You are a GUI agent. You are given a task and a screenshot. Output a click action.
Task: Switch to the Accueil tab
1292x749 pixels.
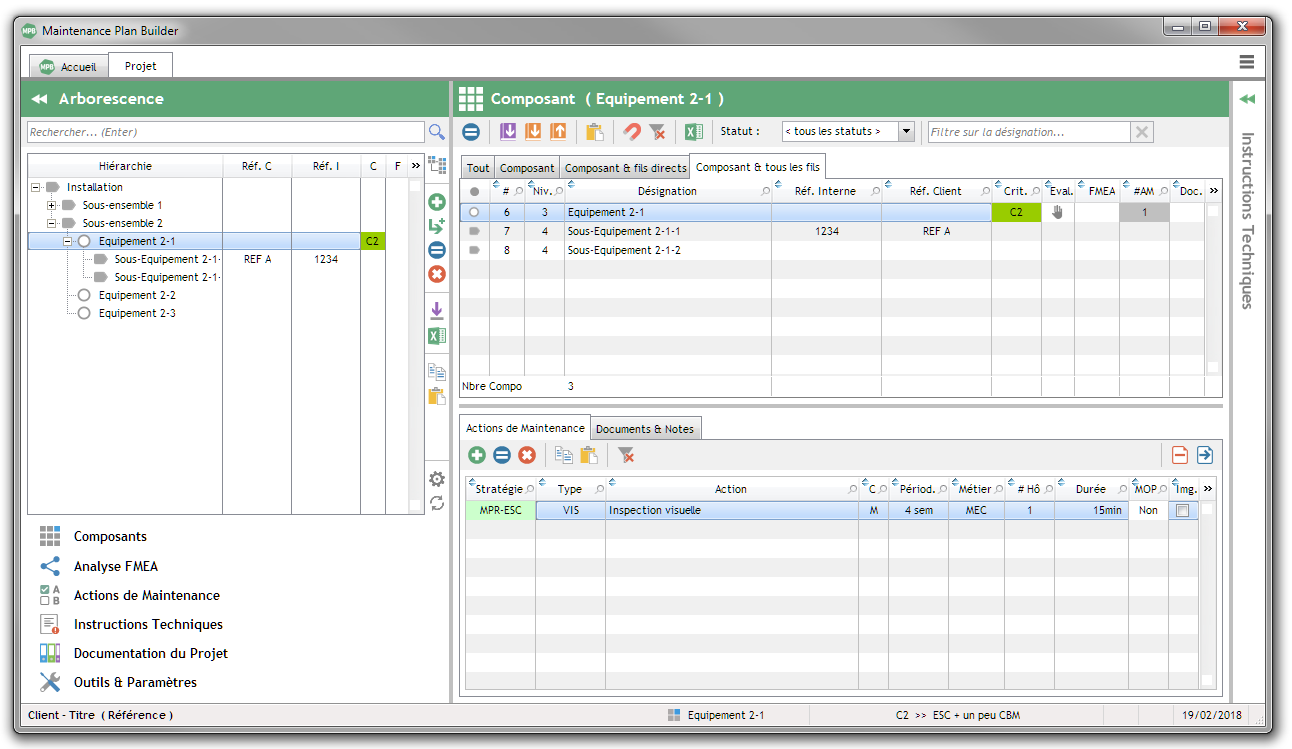68,67
